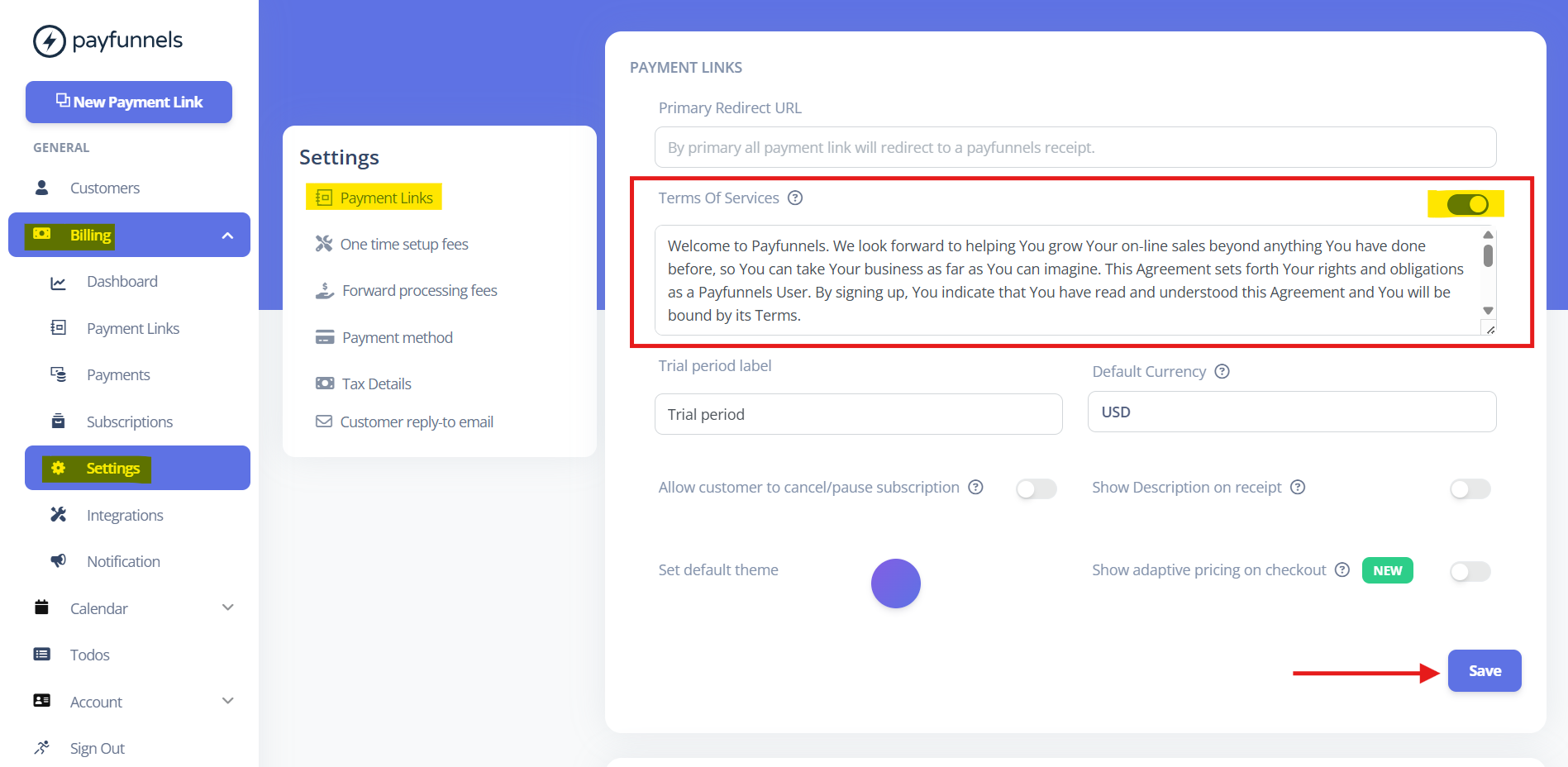Click the Calendar icon in sidebar
The image size is (1568, 767).
[x=41, y=607]
